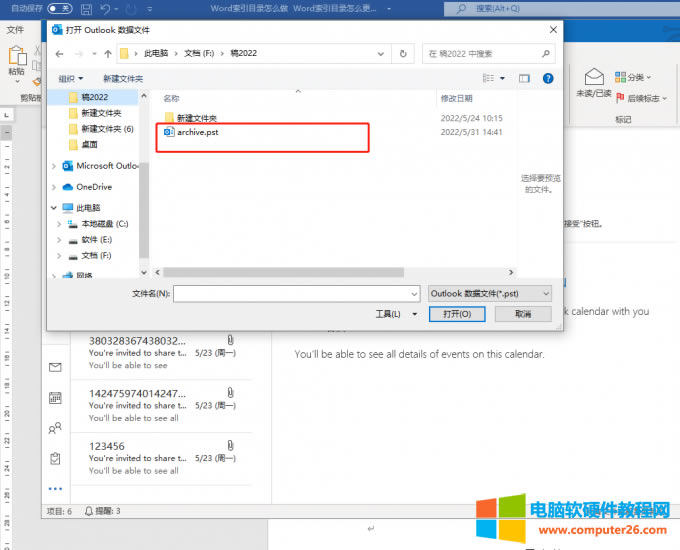
Task: Open the file type filter dropdown
Action: pyautogui.click(x=490, y=294)
